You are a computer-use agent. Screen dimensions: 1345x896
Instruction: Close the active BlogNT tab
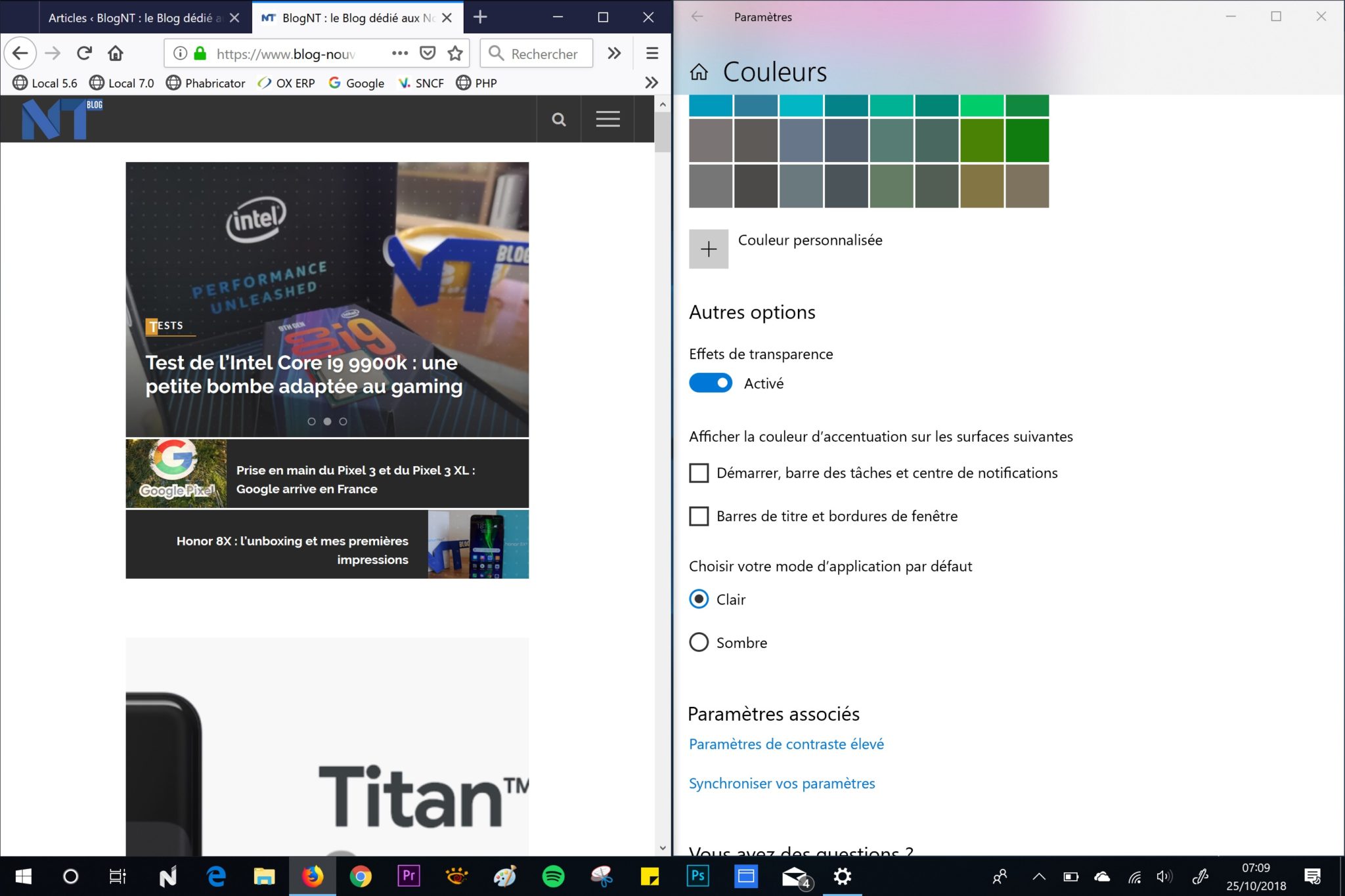[x=447, y=18]
